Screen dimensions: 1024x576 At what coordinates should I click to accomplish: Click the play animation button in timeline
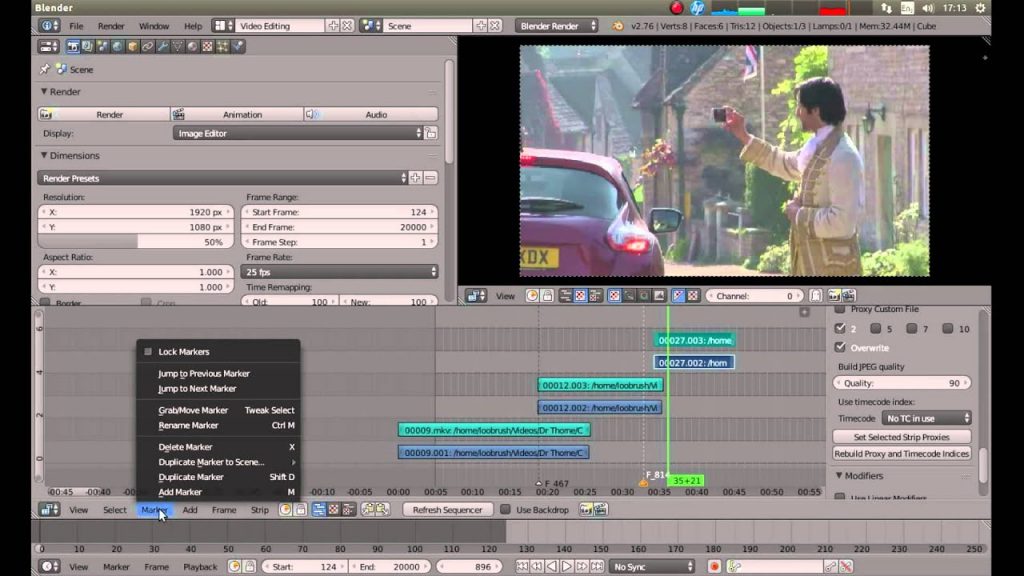(x=567, y=566)
